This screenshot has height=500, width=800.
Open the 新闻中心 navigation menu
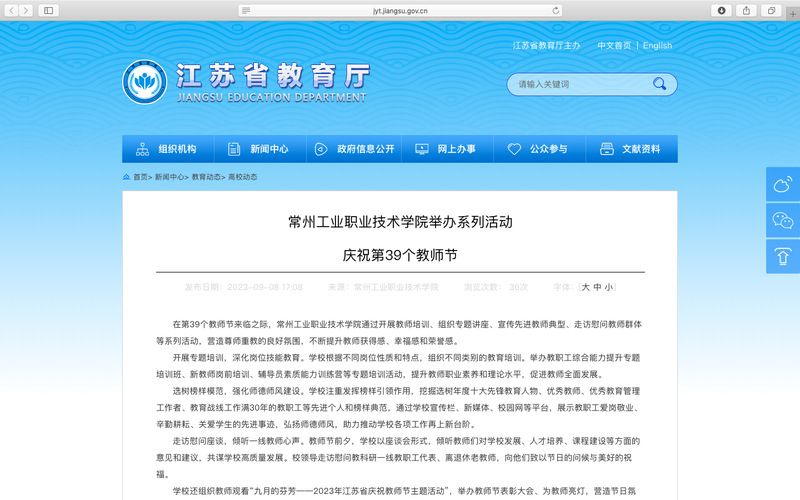(x=260, y=149)
